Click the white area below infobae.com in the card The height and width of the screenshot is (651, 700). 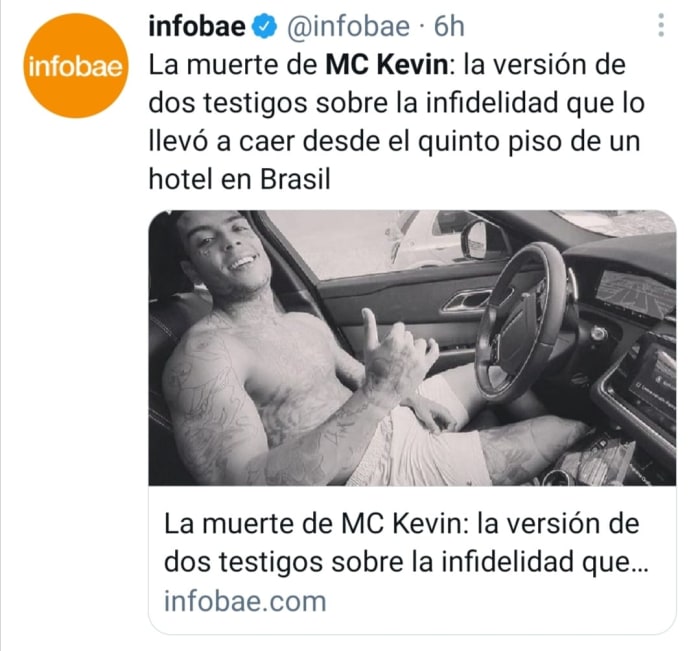coord(412,624)
